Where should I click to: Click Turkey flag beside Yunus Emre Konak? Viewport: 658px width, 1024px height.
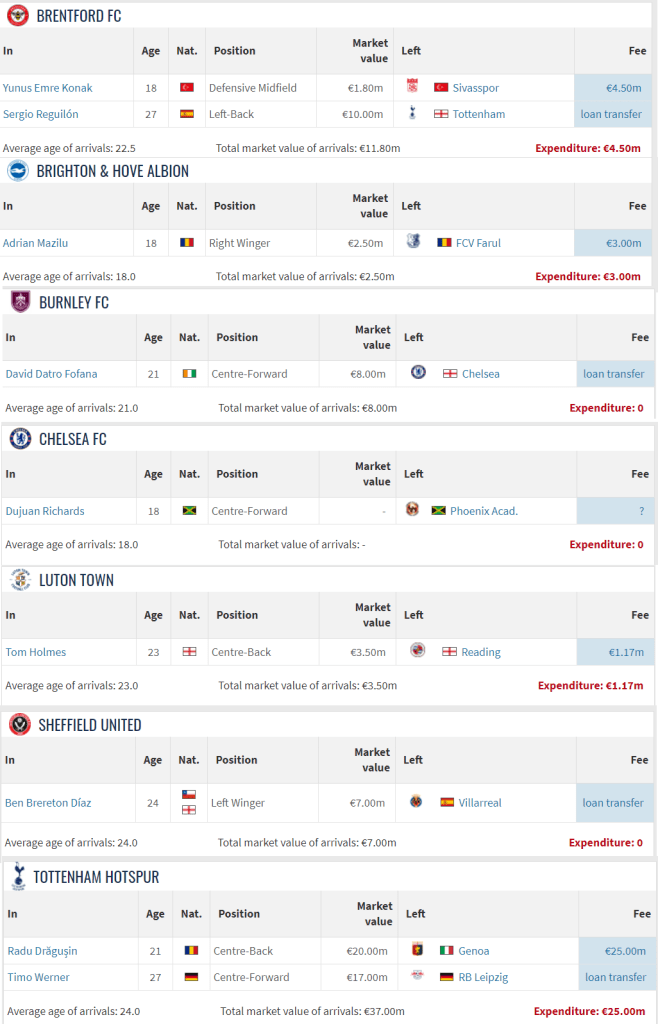(186, 88)
